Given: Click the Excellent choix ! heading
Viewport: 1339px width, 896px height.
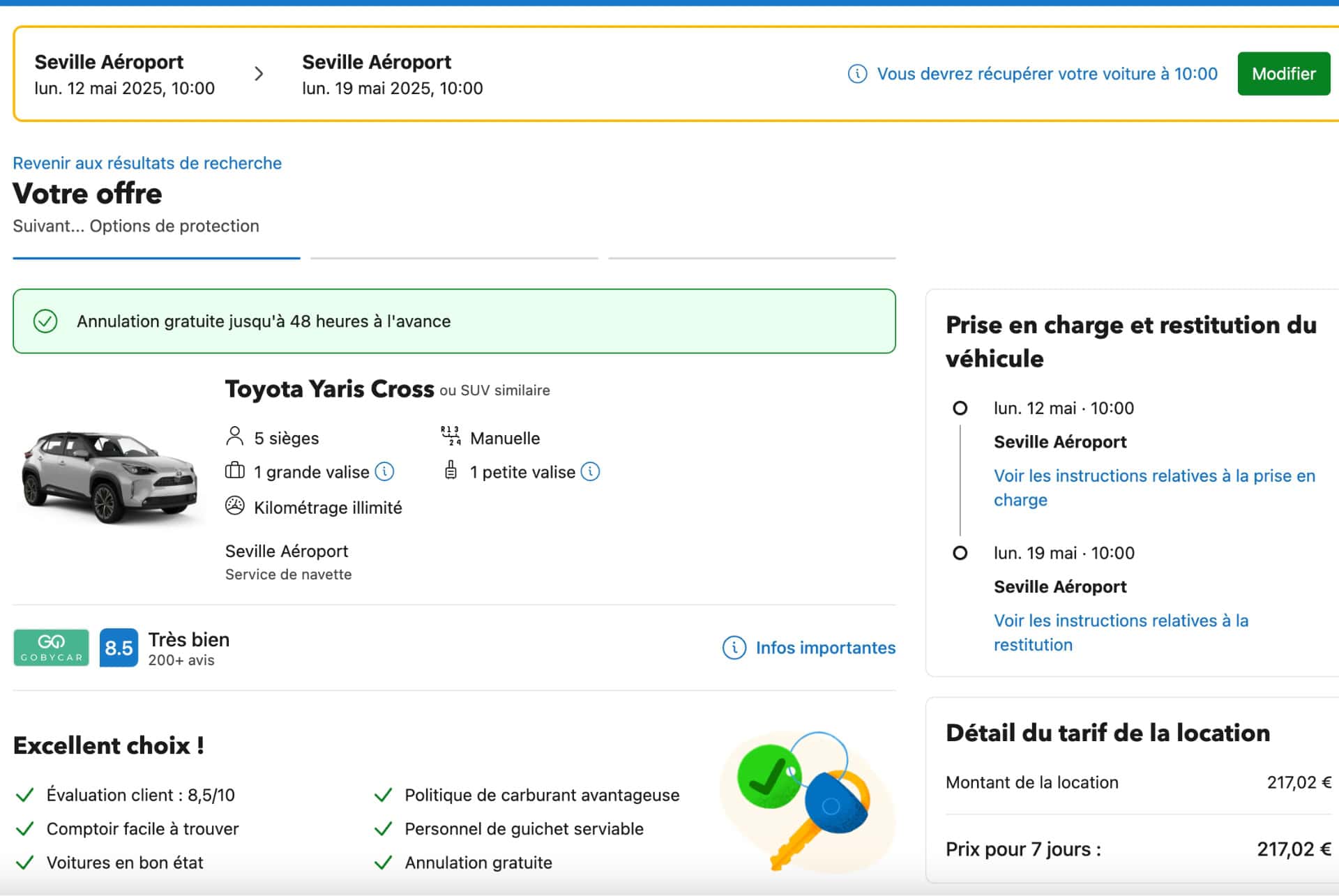Looking at the screenshot, I should 109,745.
